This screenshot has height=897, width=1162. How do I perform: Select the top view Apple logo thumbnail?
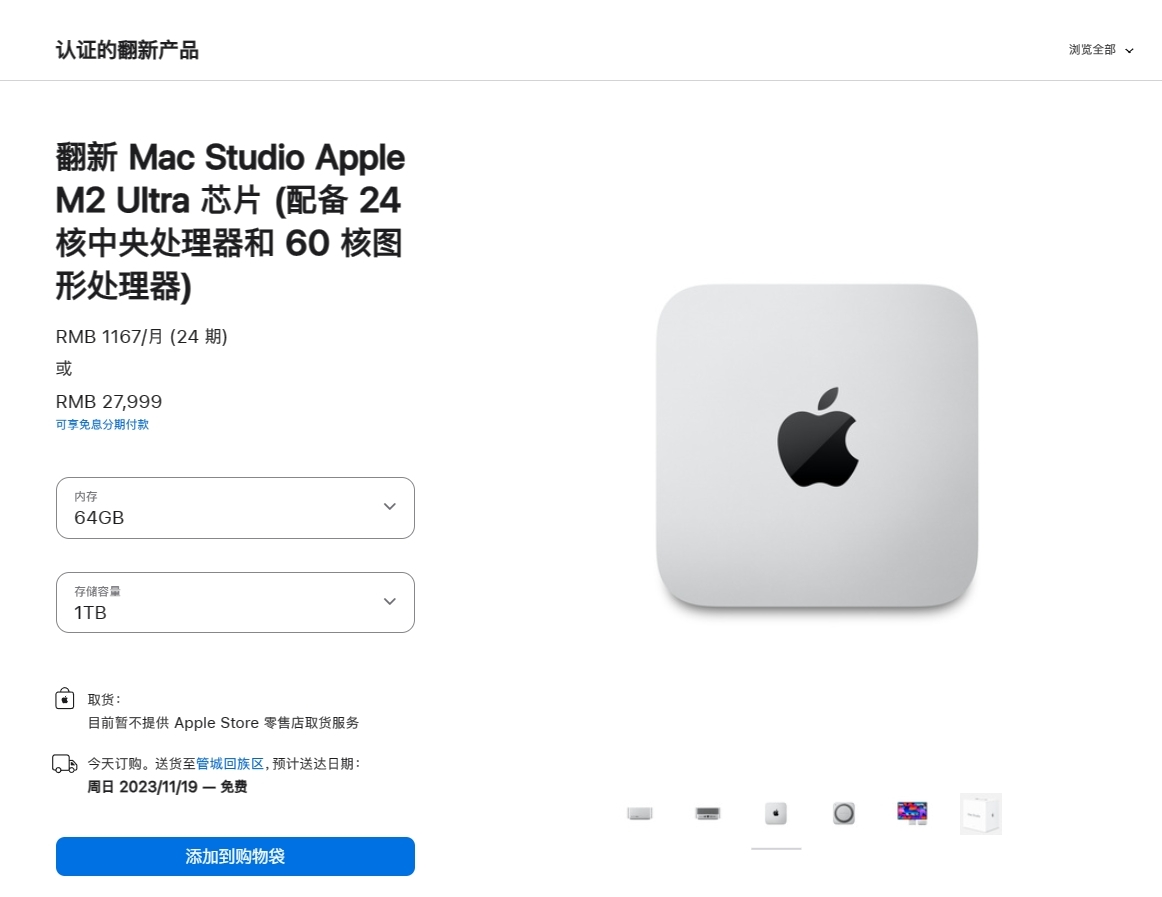(776, 814)
